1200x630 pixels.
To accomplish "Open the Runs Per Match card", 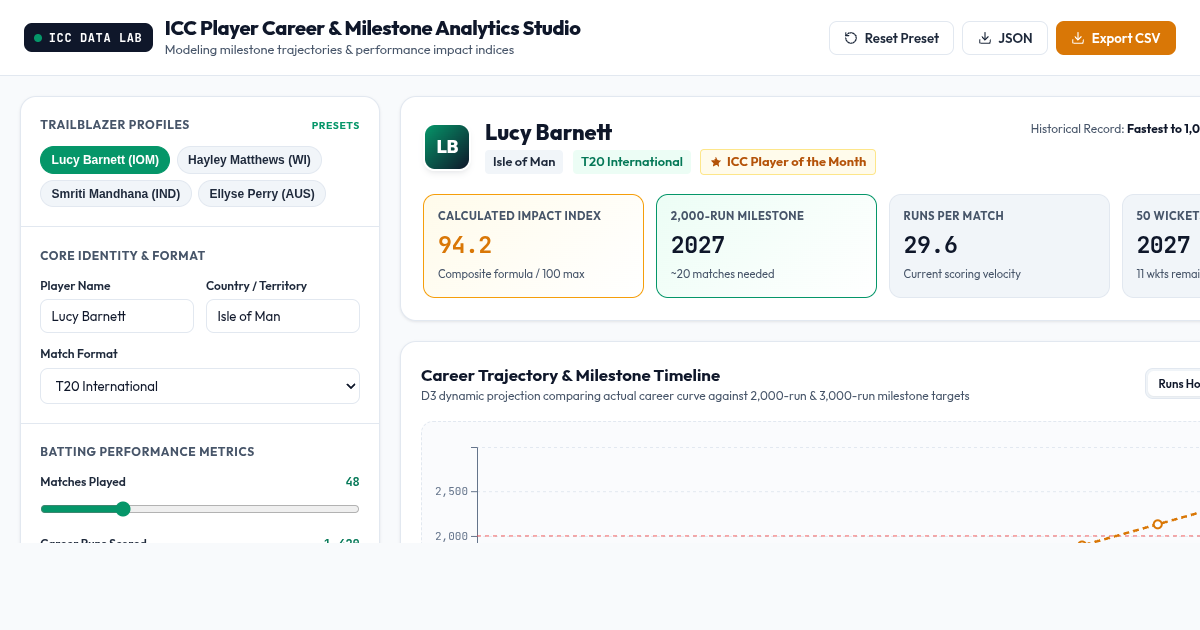I will tap(999, 246).
